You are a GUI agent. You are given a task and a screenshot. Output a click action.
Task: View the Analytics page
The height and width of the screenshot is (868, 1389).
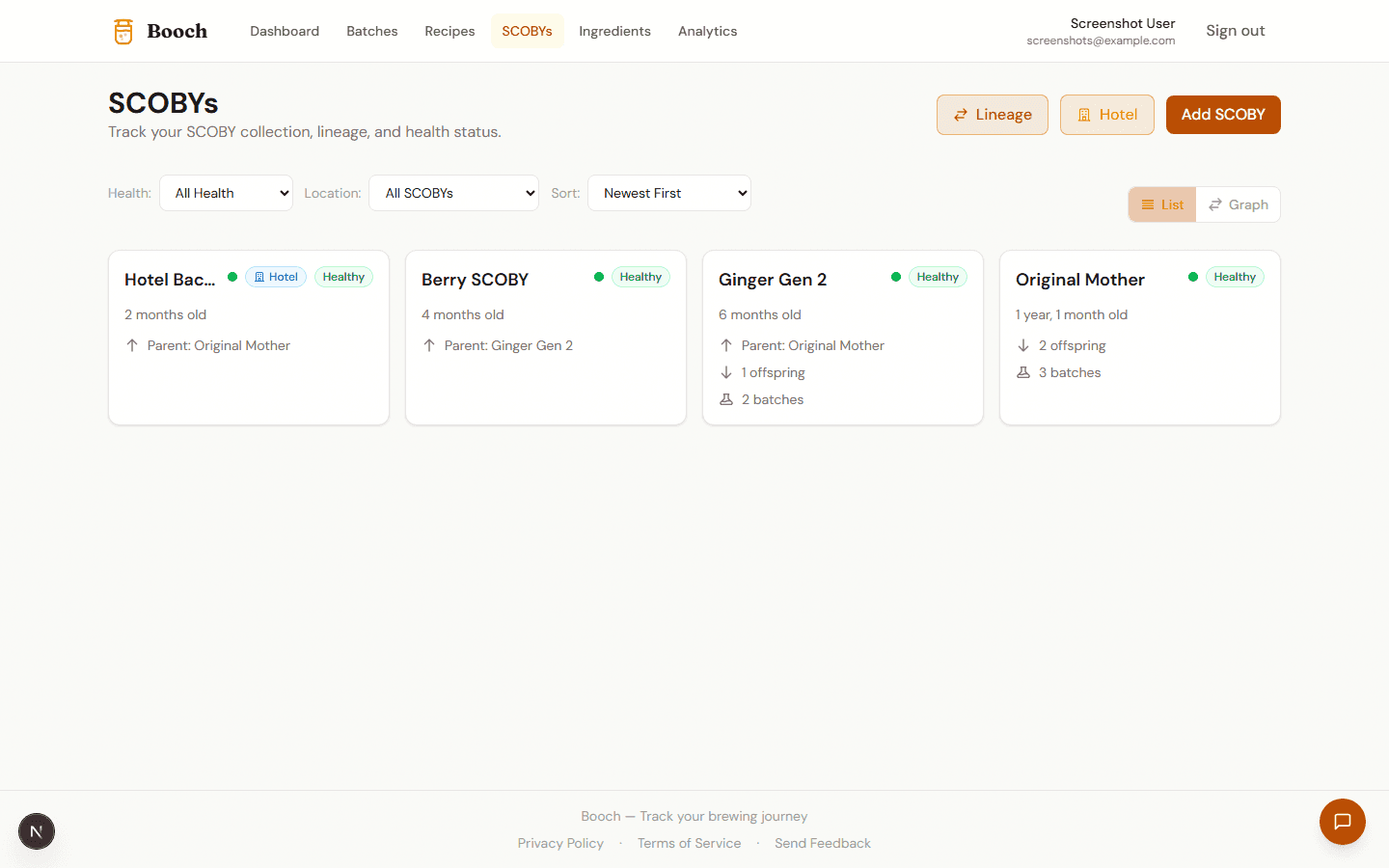(x=707, y=31)
